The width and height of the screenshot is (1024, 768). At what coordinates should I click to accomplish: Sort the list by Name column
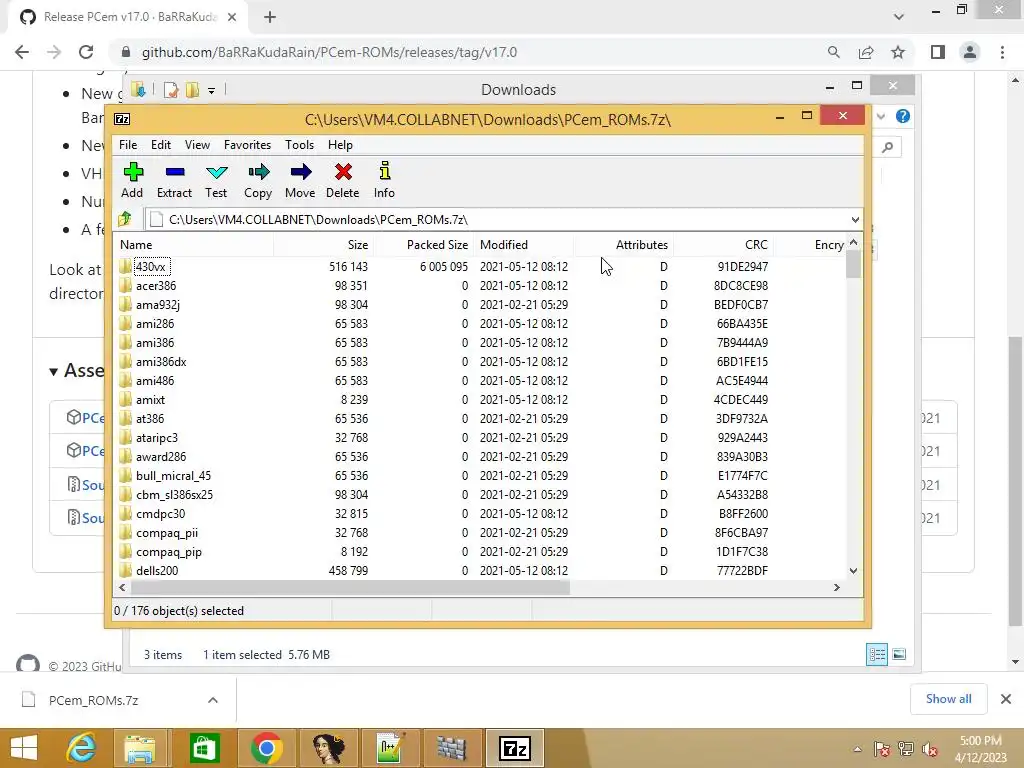coord(194,245)
